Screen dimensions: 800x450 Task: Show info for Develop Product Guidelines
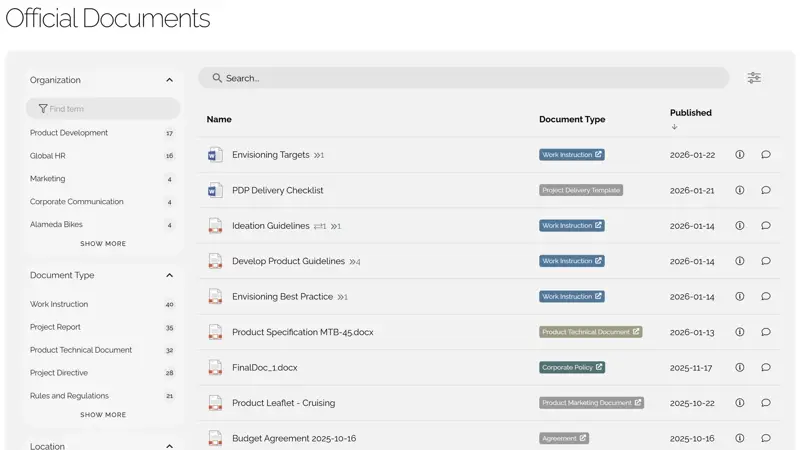tap(740, 261)
